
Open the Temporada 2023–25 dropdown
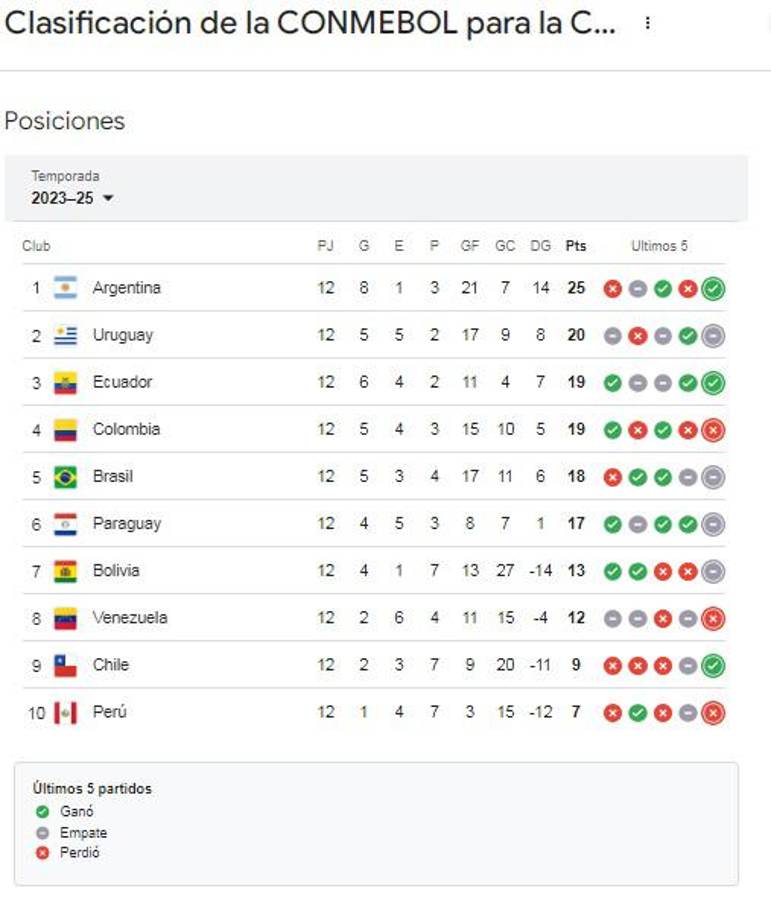72,198
